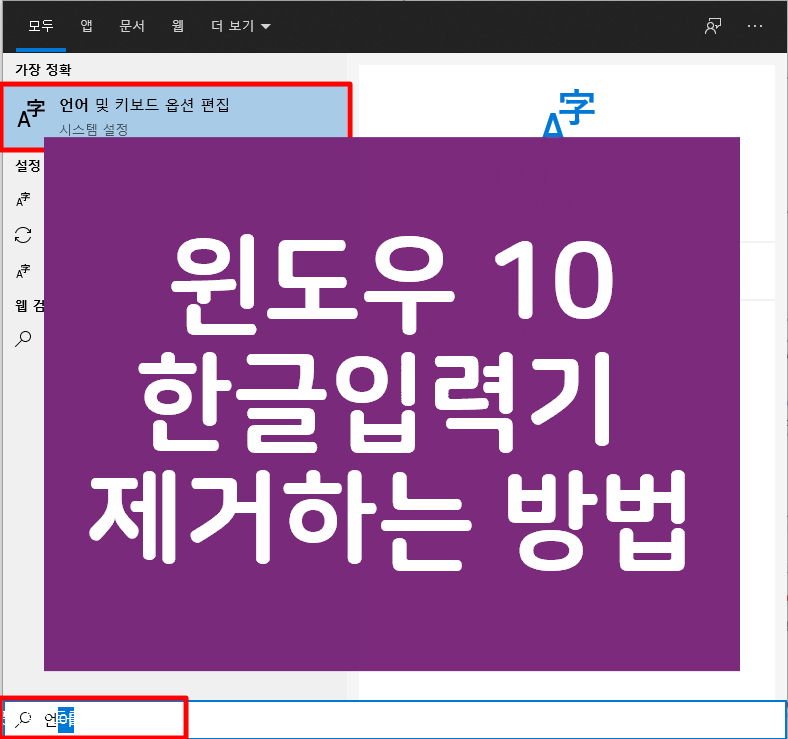Click the magnifier icon in search box
The image size is (788, 739).
pyautogui.click(x=23, y=719)
